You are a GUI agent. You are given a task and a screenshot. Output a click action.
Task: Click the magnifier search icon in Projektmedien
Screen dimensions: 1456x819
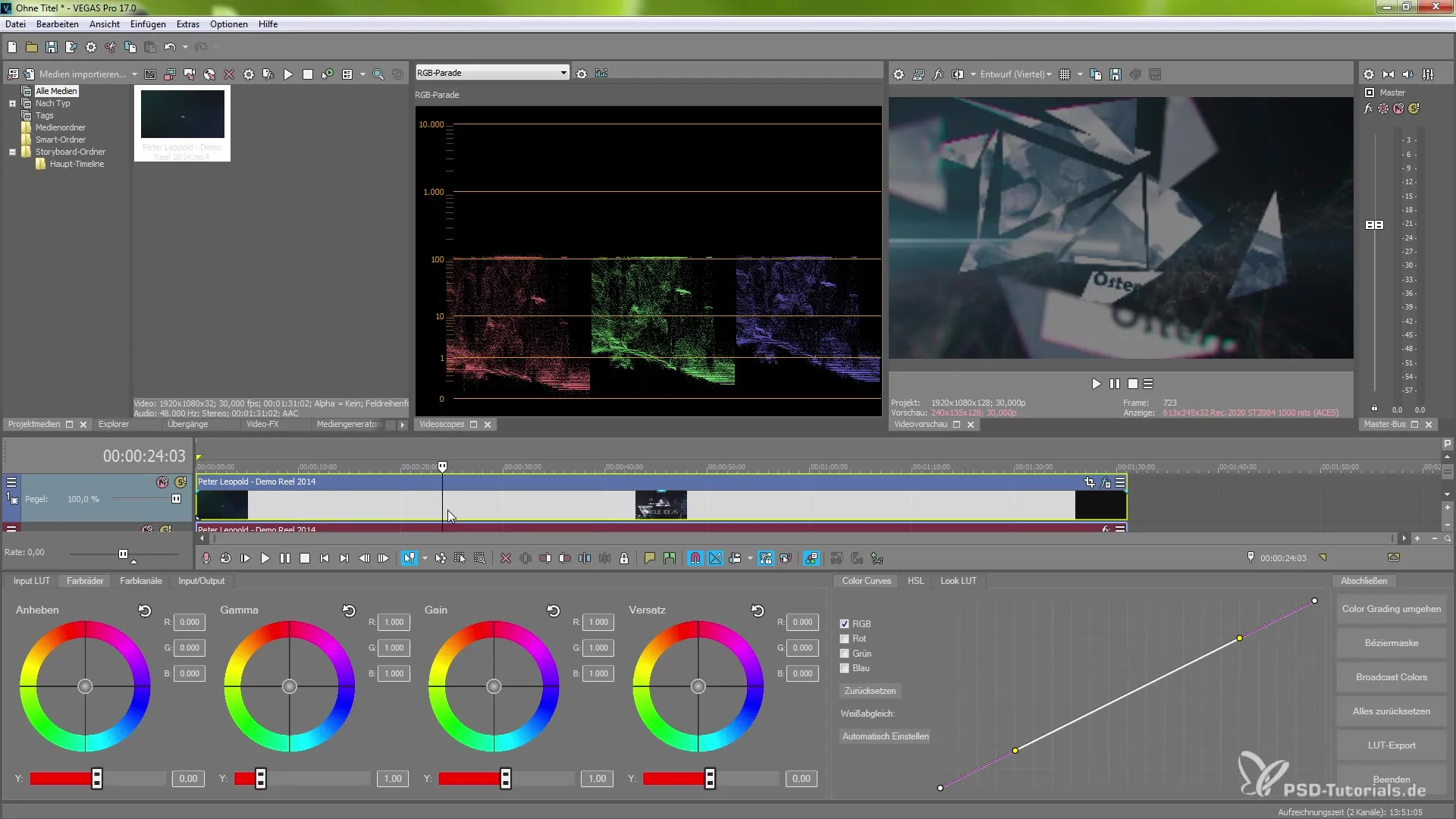pos(378,74)
